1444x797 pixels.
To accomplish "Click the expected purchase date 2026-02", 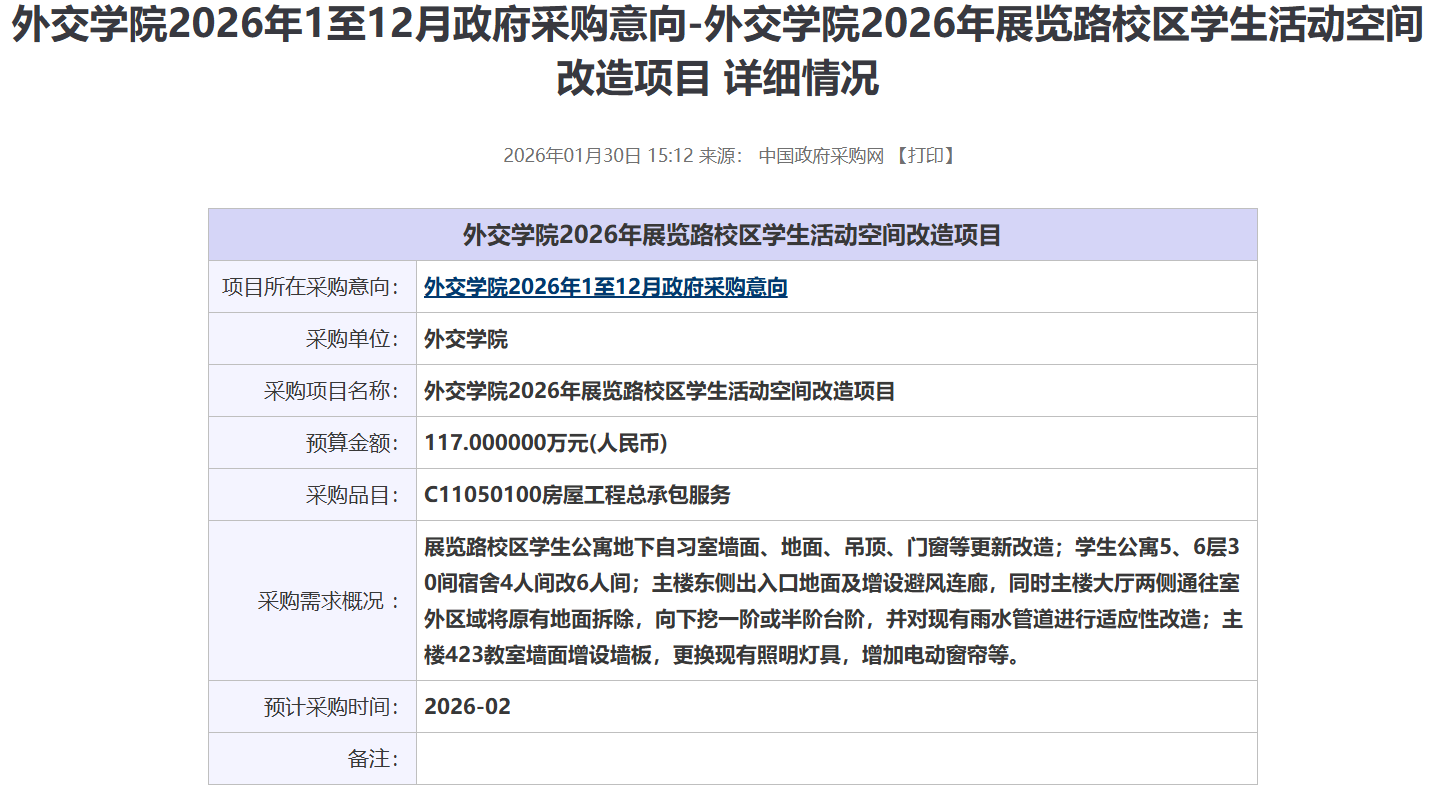I will click(x=467, y=708).
